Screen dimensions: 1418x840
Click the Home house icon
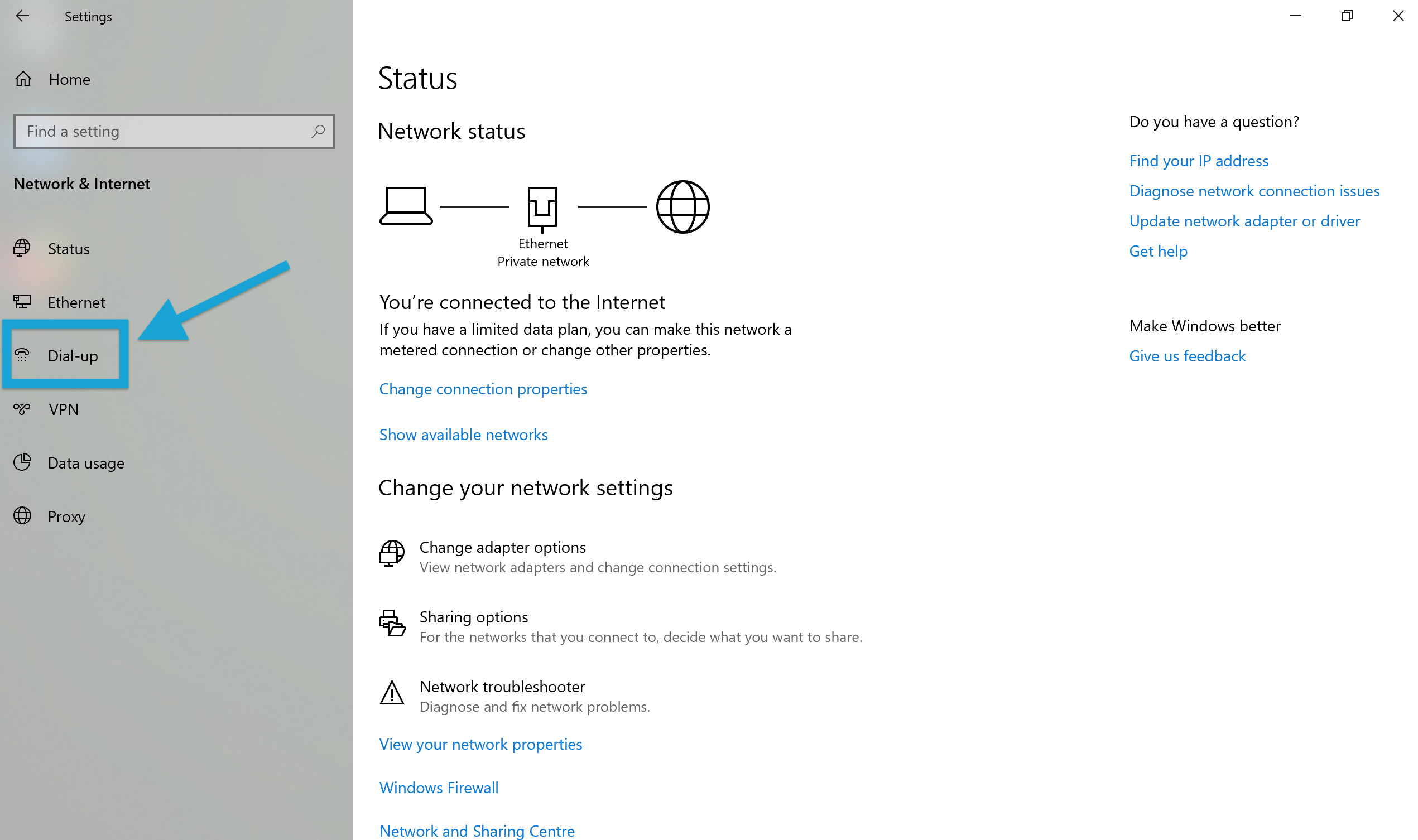tap(23, 79)
